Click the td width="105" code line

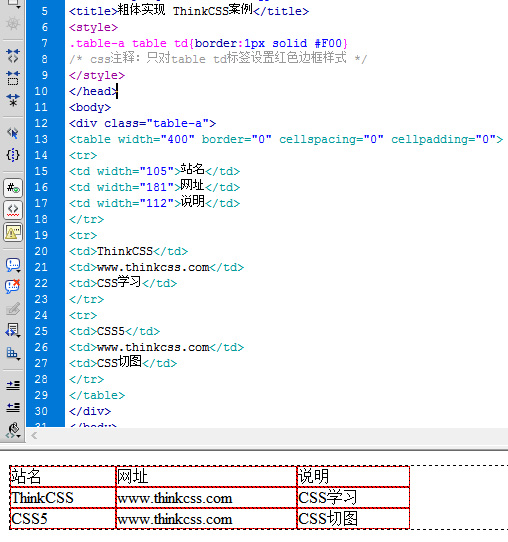tap(154, 170)
